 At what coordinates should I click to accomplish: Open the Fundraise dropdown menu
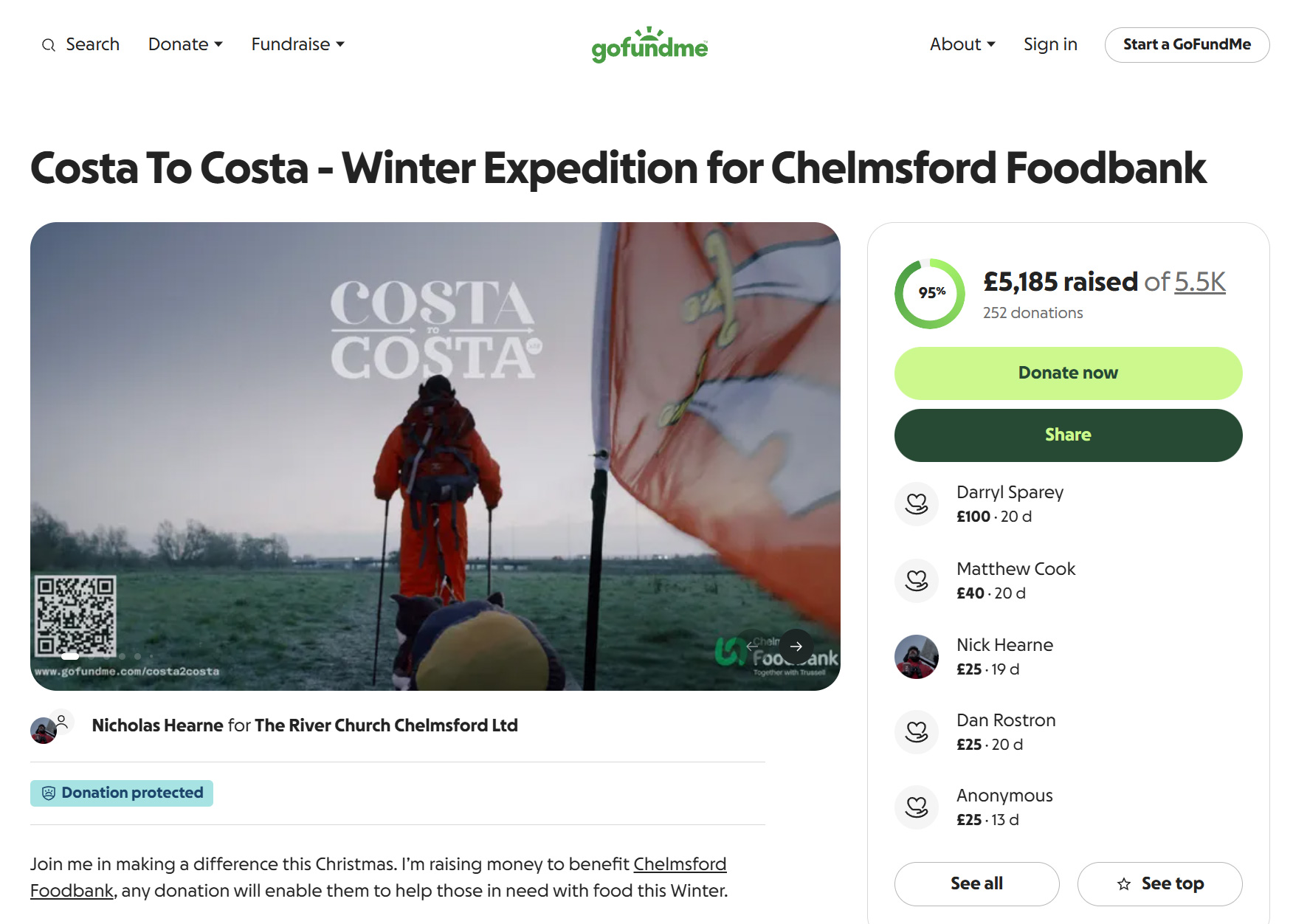pos(297,44)
